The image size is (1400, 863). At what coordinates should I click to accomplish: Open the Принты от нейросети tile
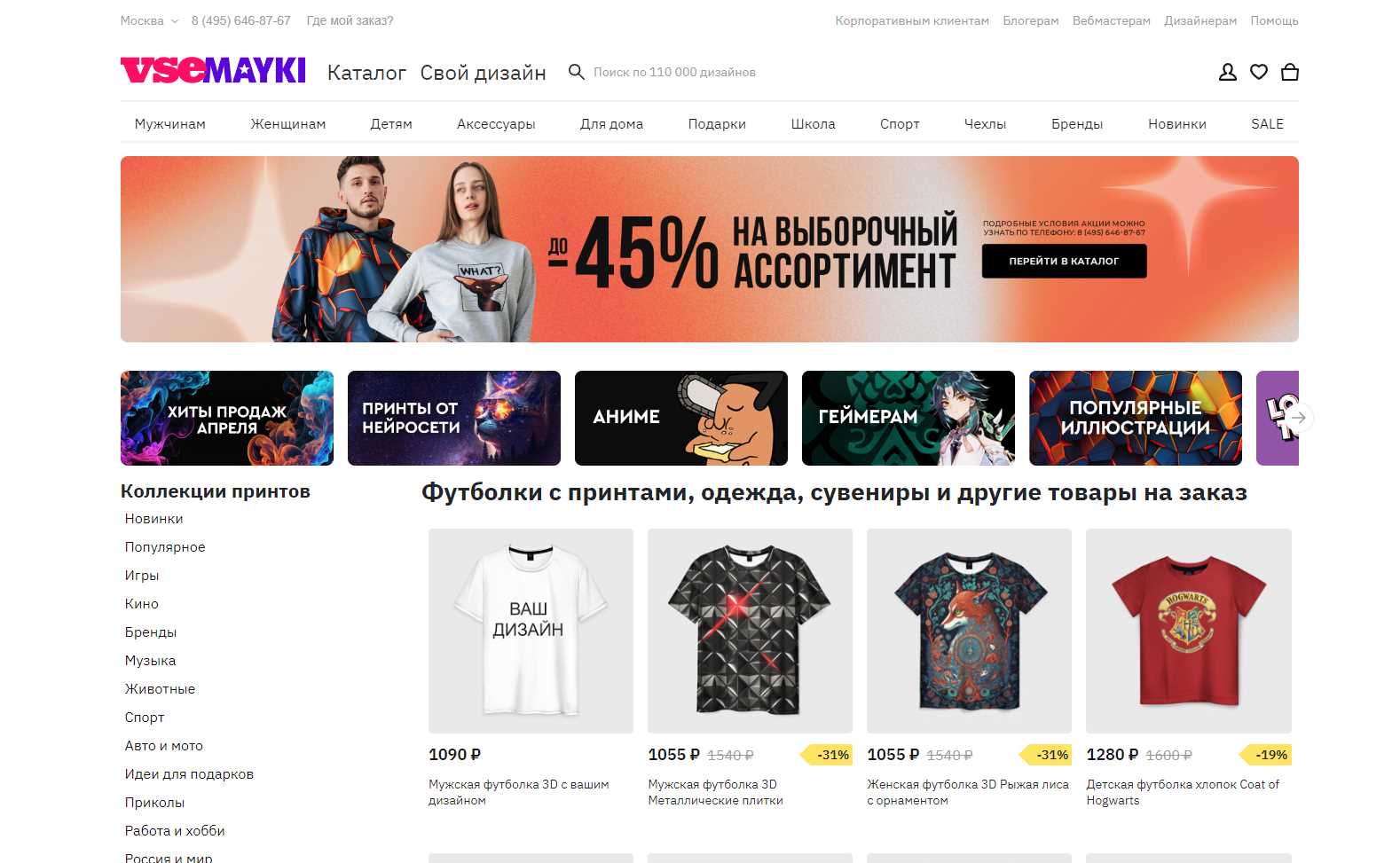pyautogui.click(x=454, y=418)
